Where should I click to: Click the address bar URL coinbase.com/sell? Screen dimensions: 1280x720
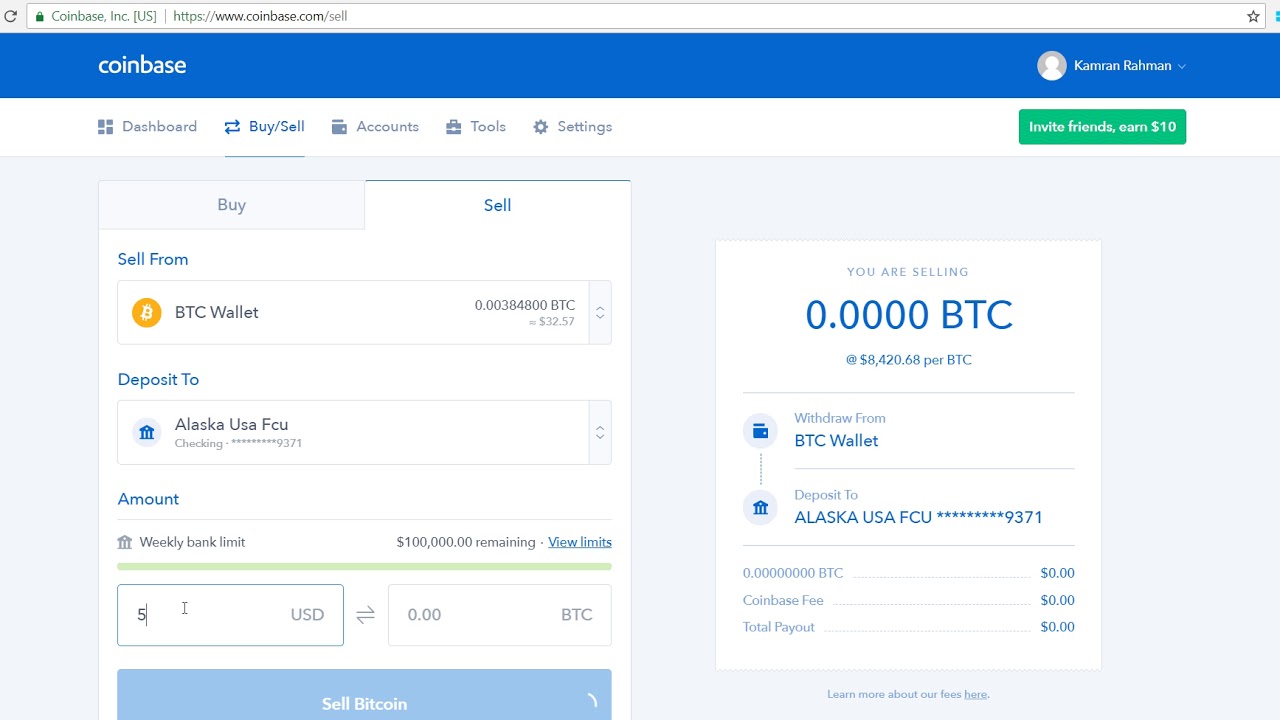click(260, 16)
